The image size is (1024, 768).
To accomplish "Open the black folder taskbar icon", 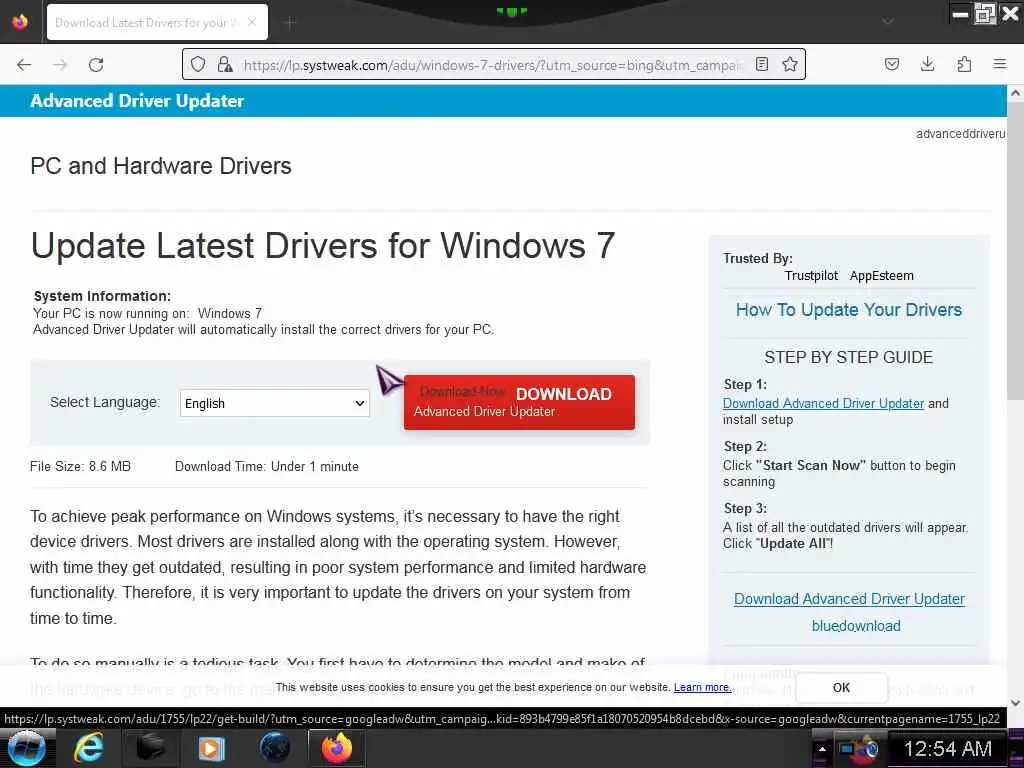I will [150, 748].
